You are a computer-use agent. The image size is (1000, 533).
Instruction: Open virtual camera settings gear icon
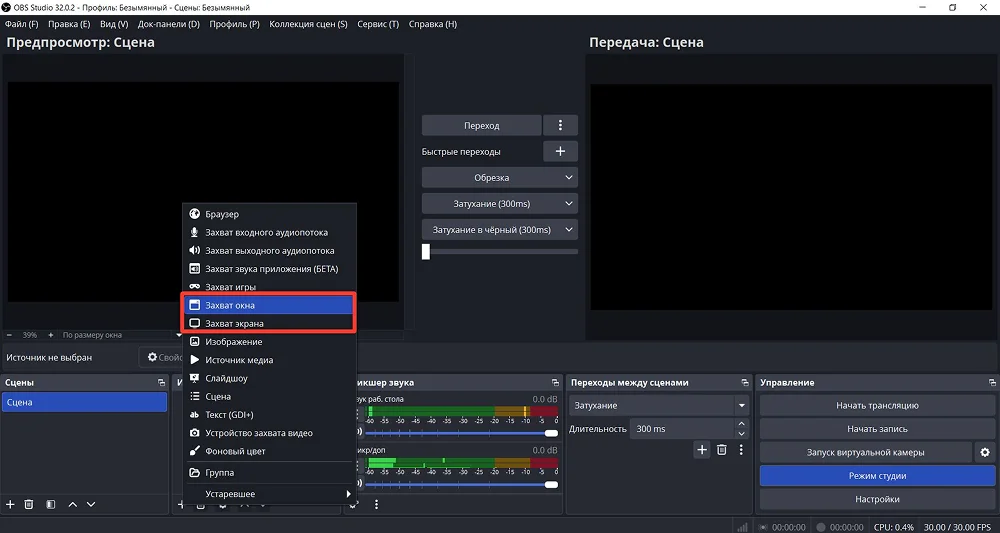985,452
